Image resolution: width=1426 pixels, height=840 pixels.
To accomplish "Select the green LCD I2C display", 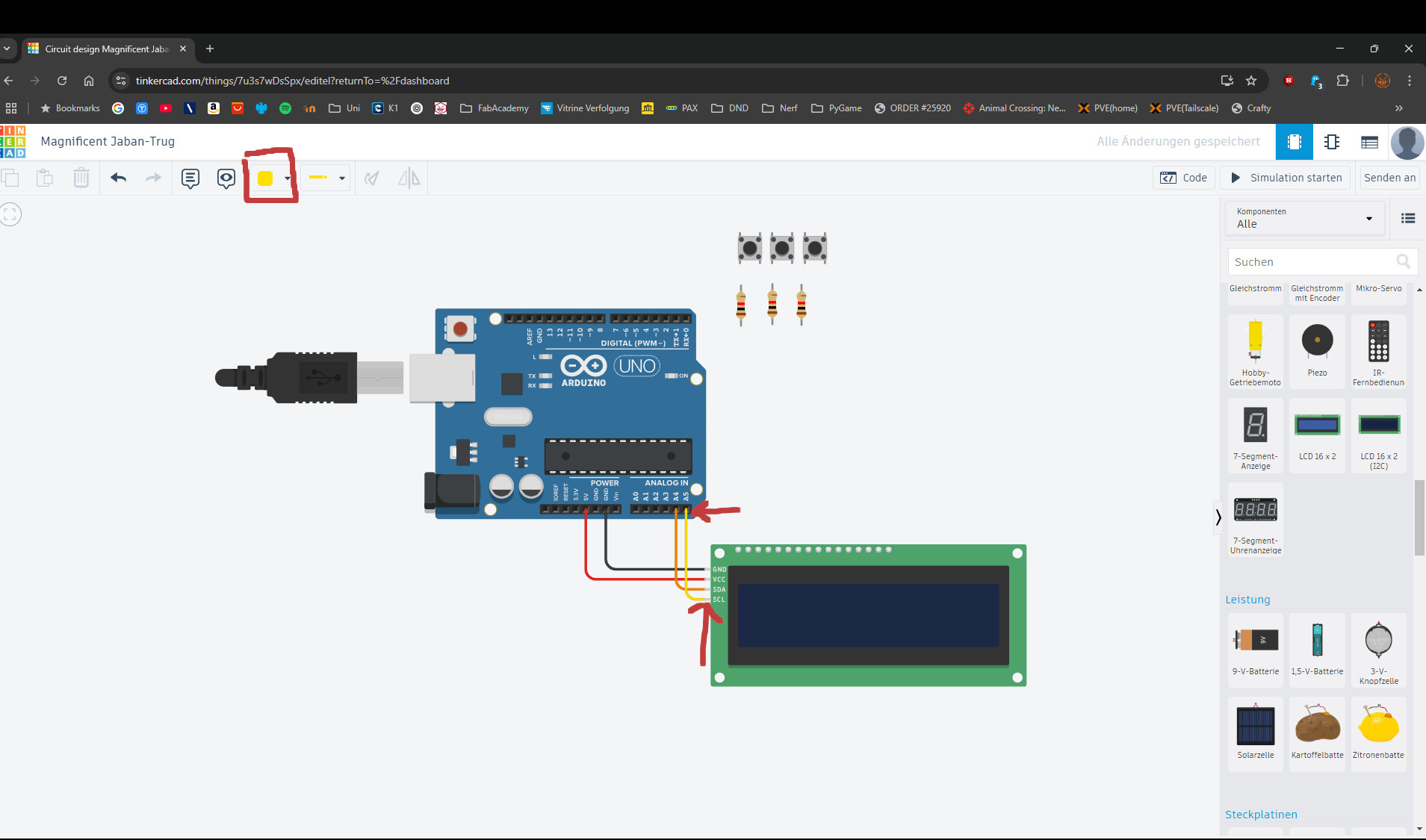I will click(x=868, y=615).
